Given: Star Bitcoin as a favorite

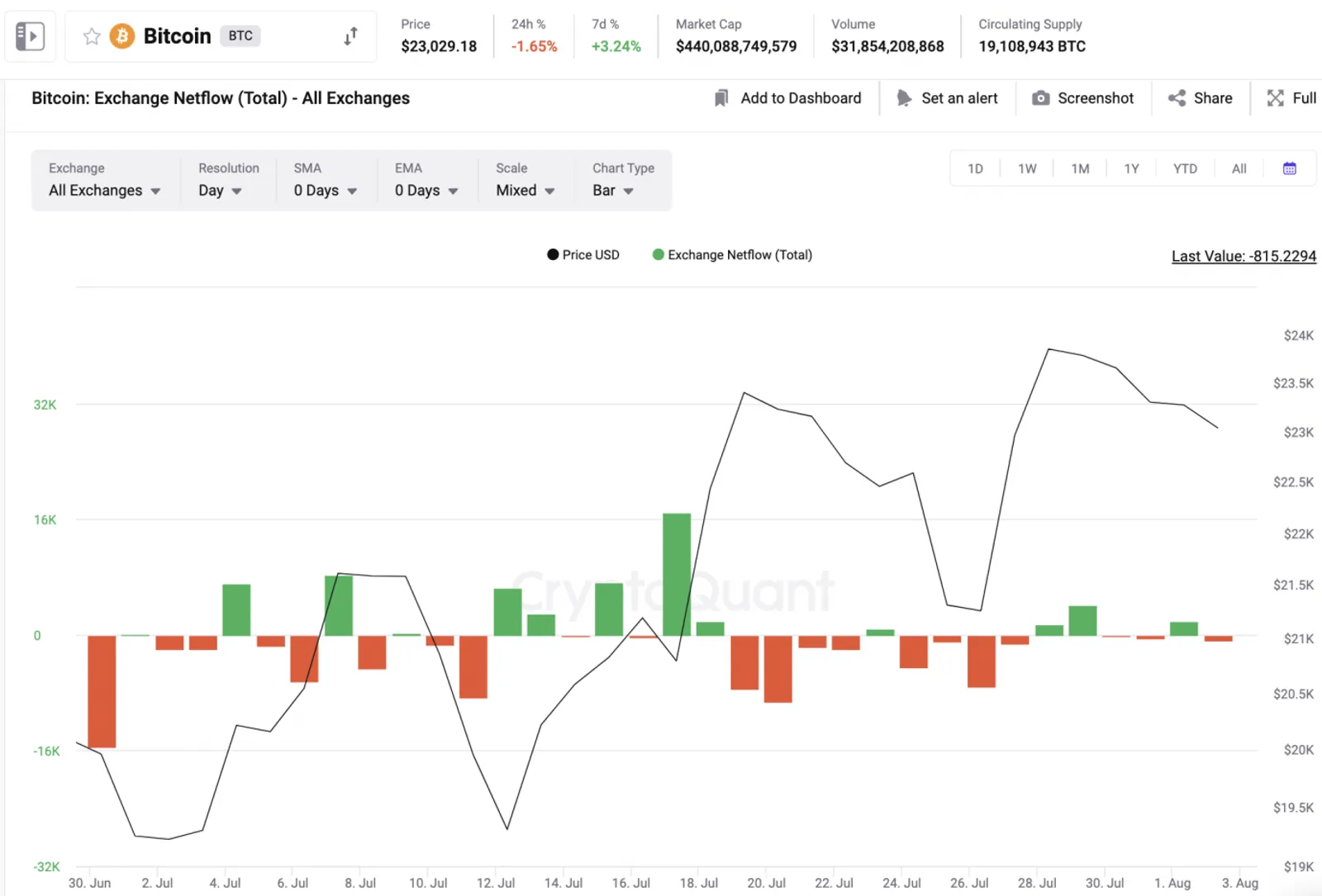Looking at the screenshot, I should pyautogui.click(x=92, y=36).
